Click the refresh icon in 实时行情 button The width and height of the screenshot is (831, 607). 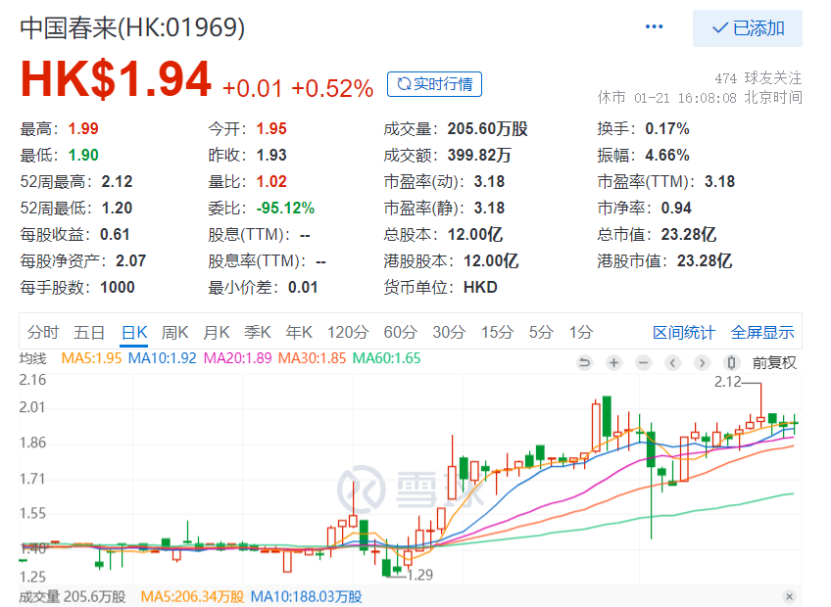pos(403,84)
